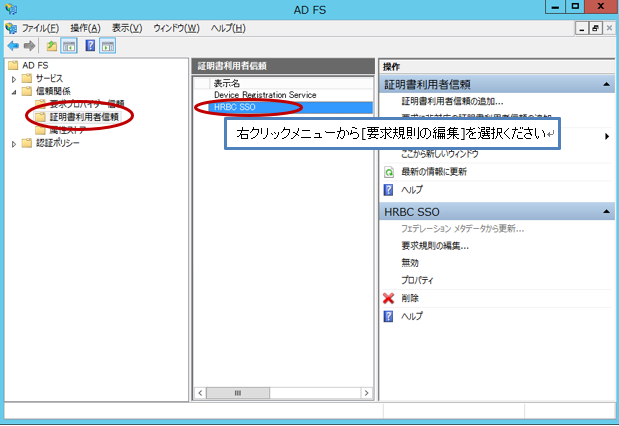The width and height of the screenshot is (619, 426).
Task: Click the 証明書利用者信頼 folder icon in tree
Action: 40,117
